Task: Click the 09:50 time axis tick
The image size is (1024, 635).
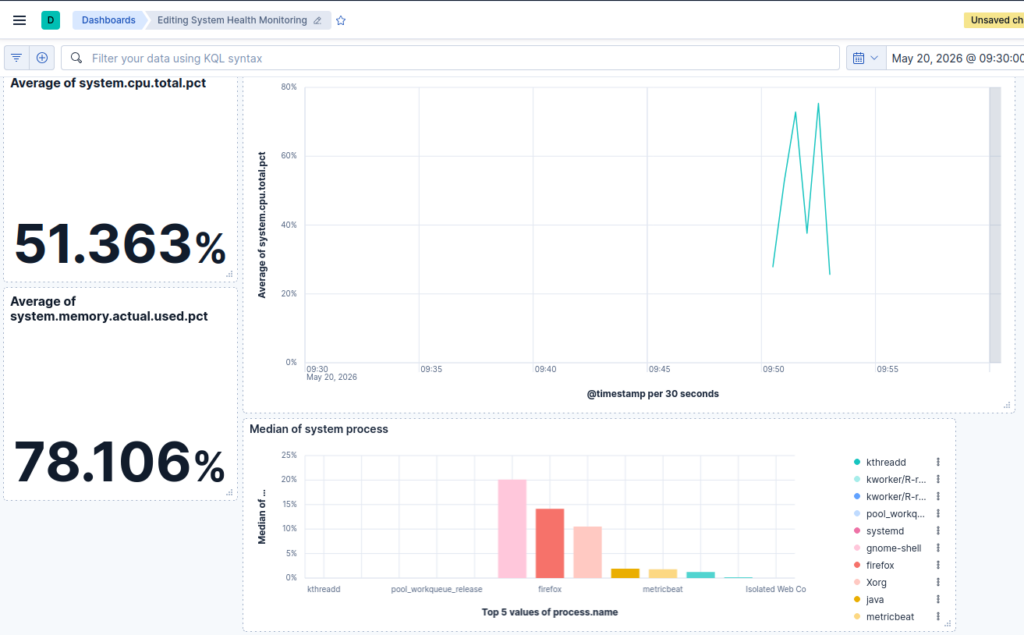Action: pos(773,369)
